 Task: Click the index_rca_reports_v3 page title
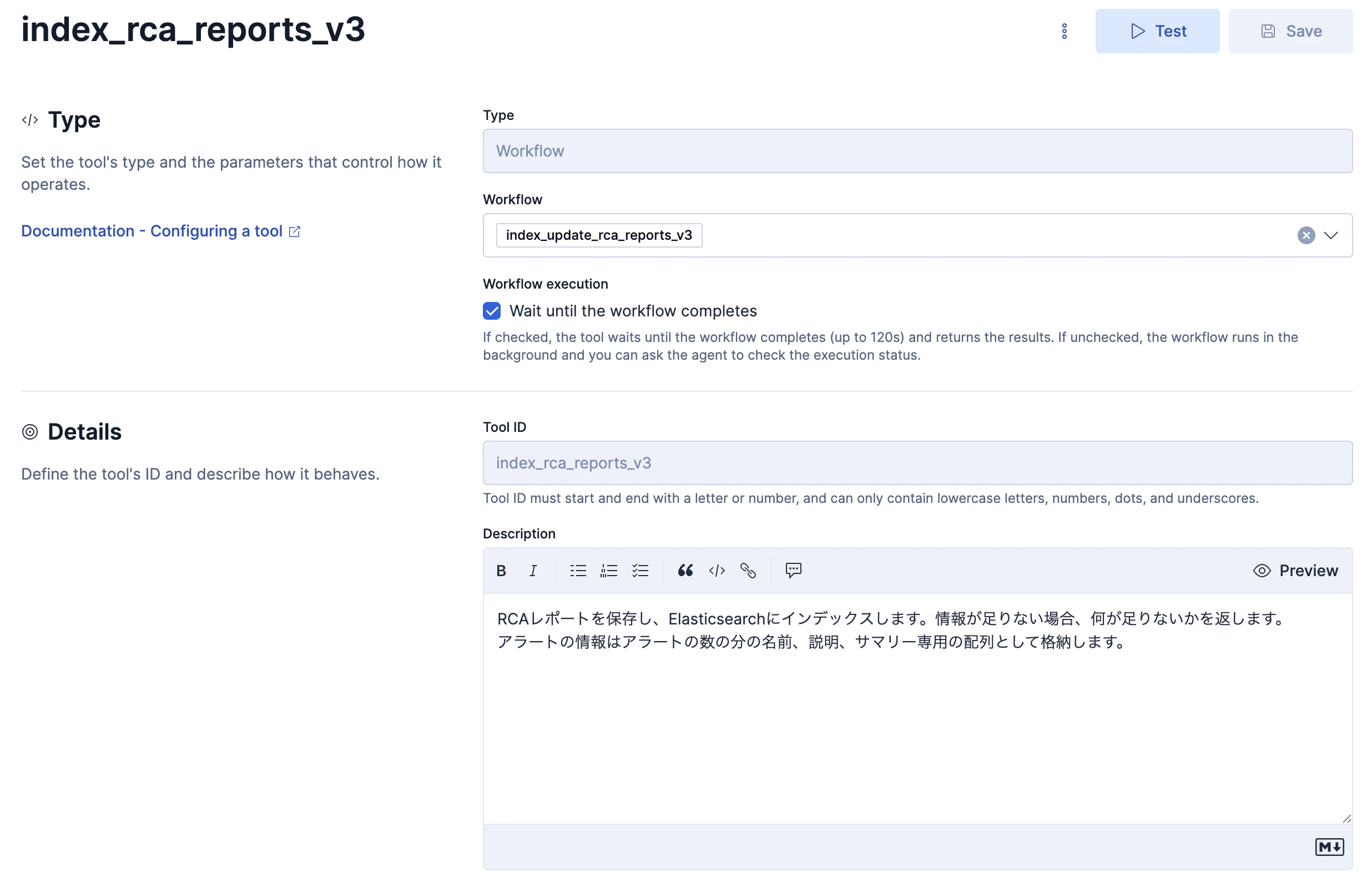[x=193, y=29]
